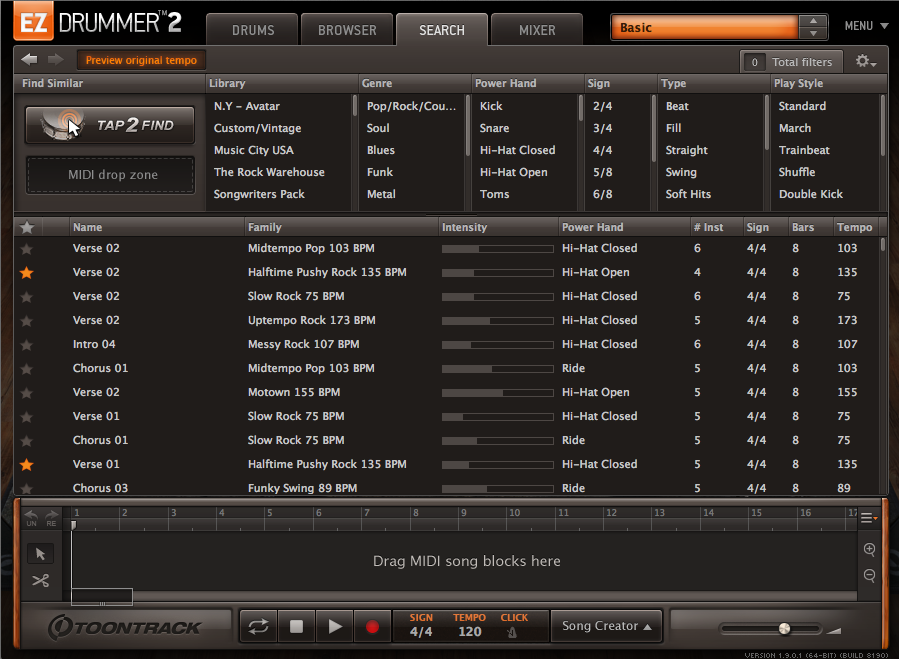
Task: Expand the Song Creator panel
Action: tap(606, 625)
